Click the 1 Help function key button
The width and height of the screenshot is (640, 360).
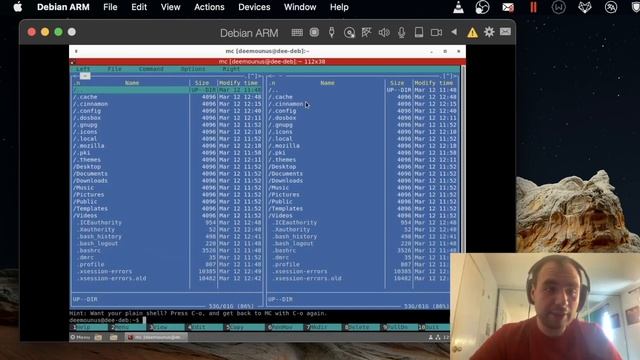89,327
